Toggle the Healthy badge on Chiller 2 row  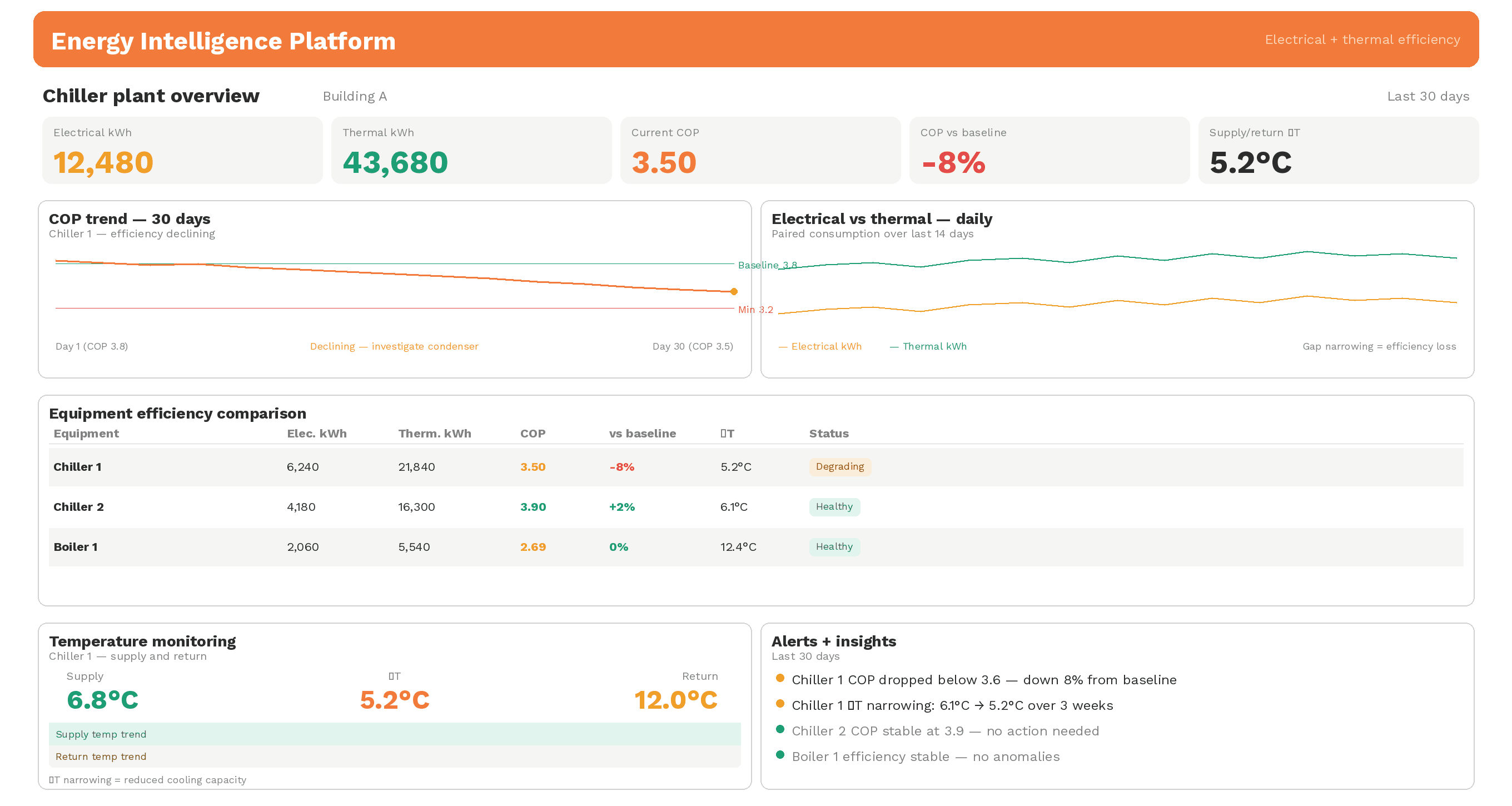(x=834, y=506)
